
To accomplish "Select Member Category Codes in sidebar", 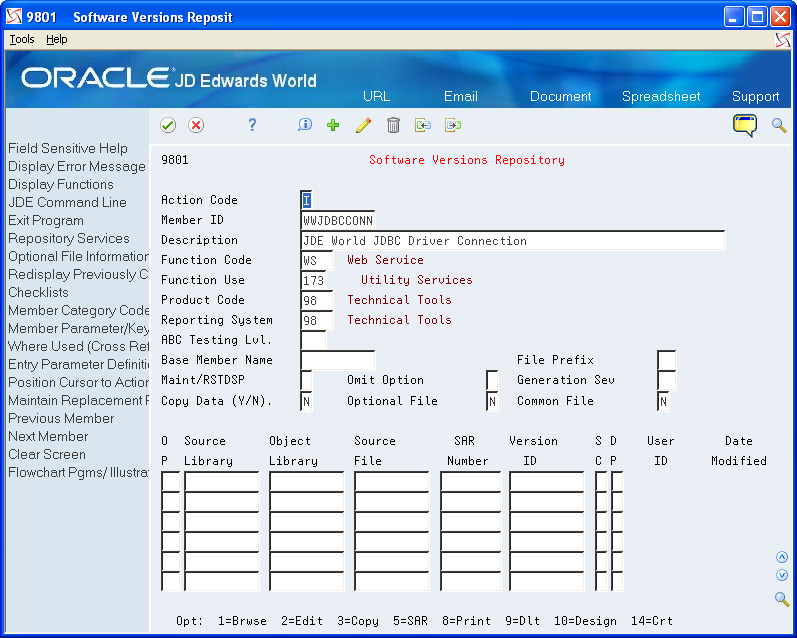I will click(x=78, y=310).
